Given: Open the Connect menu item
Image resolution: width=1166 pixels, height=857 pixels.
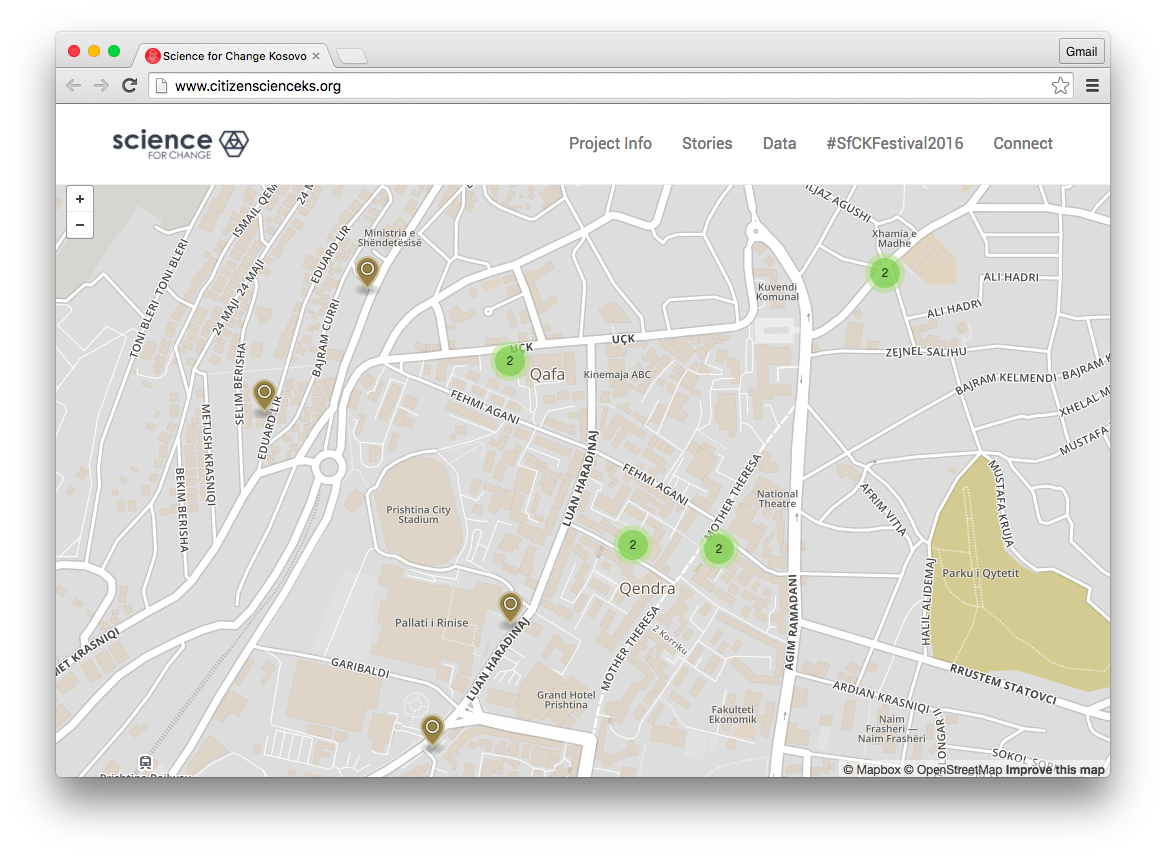Looking at the screenshot, I should pyautogui.click(x=1023, y=144).
